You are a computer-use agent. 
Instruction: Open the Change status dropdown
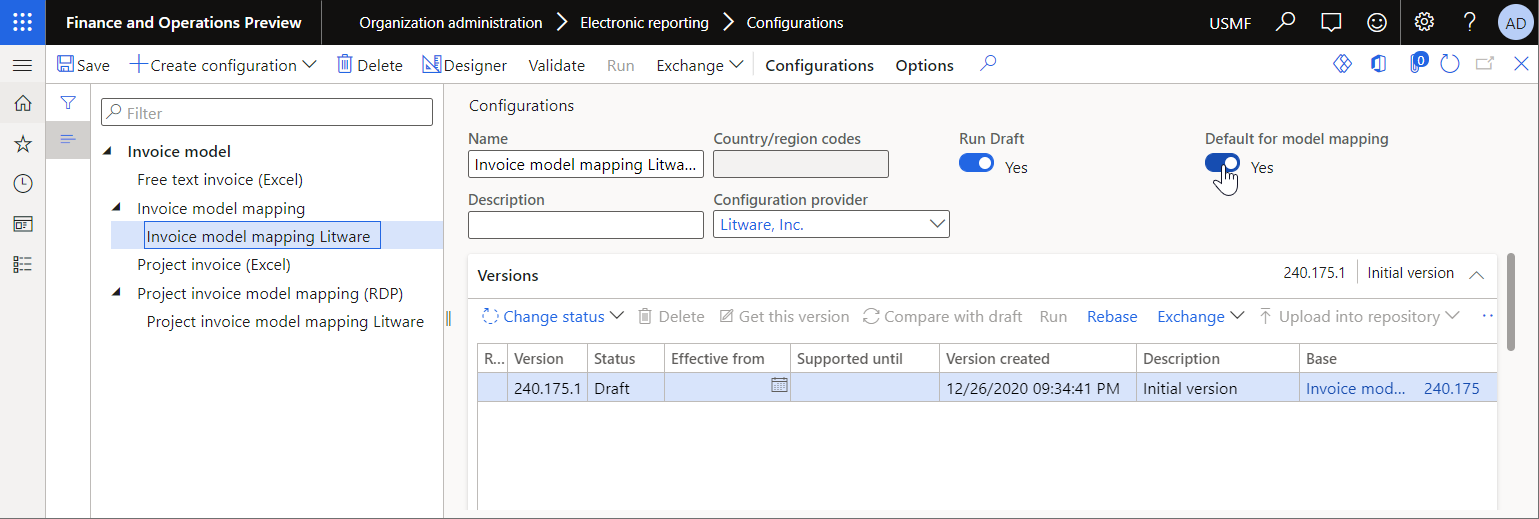(x=552, y=316)
